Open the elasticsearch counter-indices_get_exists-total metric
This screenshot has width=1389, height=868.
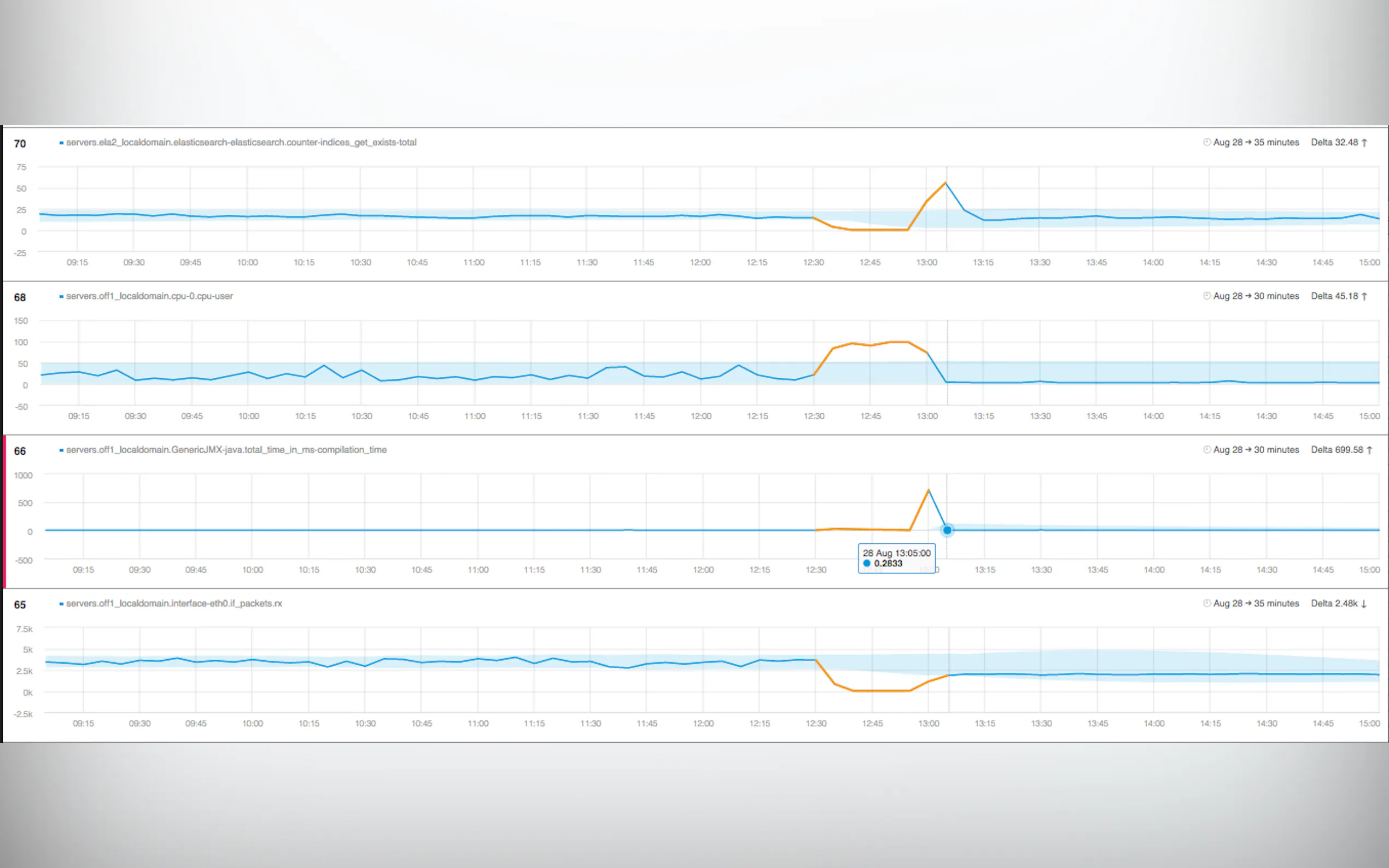pos(241,142)
